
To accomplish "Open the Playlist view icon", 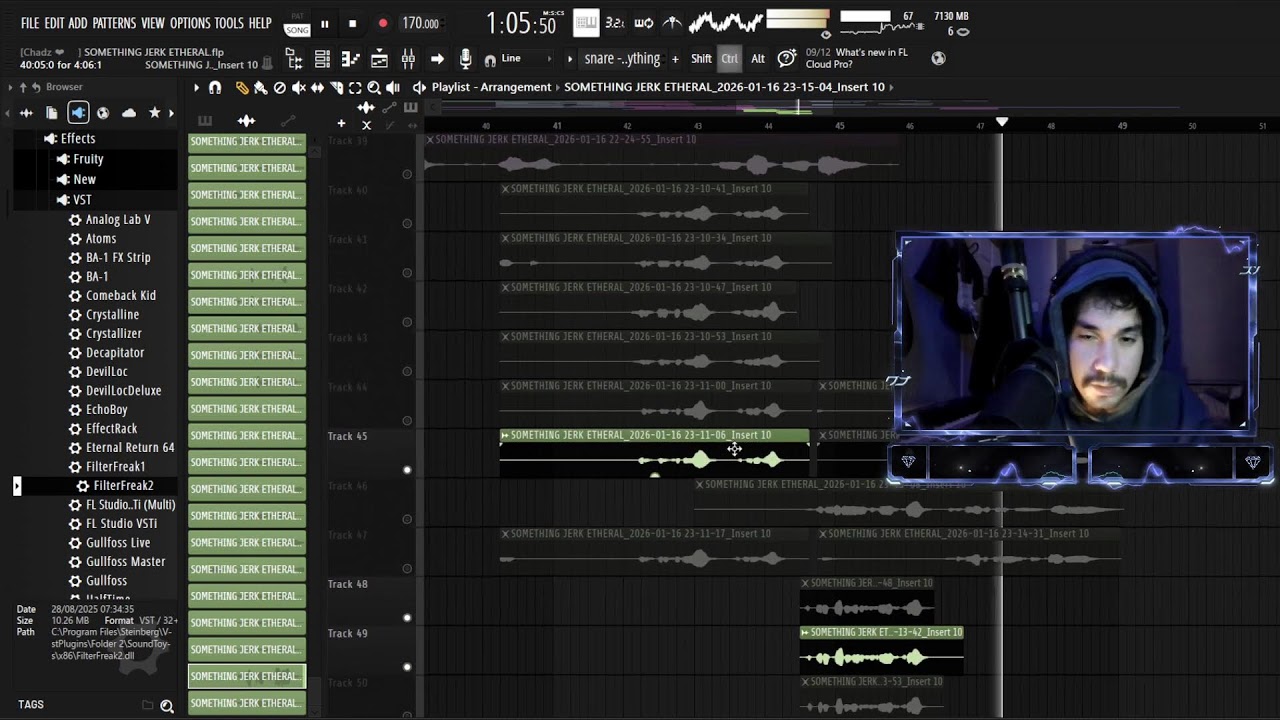I will 294,59.
